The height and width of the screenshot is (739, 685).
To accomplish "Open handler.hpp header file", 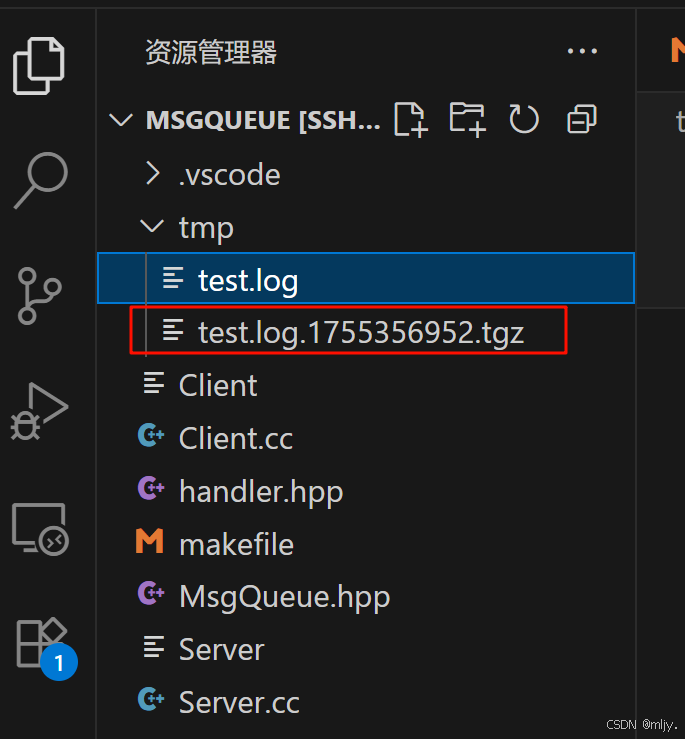I will (366, 490).
